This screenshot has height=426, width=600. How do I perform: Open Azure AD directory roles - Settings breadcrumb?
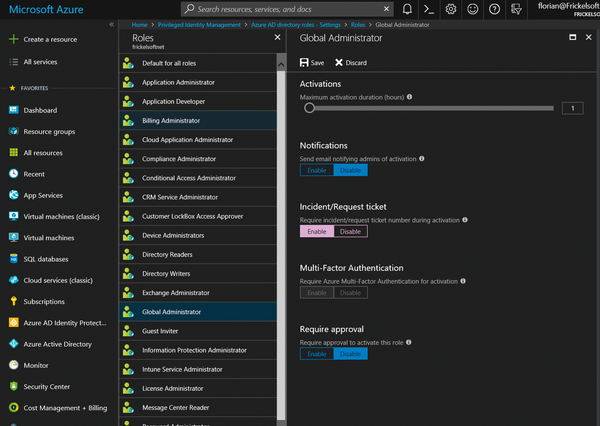pyautogui.click(x=295, y=24)
